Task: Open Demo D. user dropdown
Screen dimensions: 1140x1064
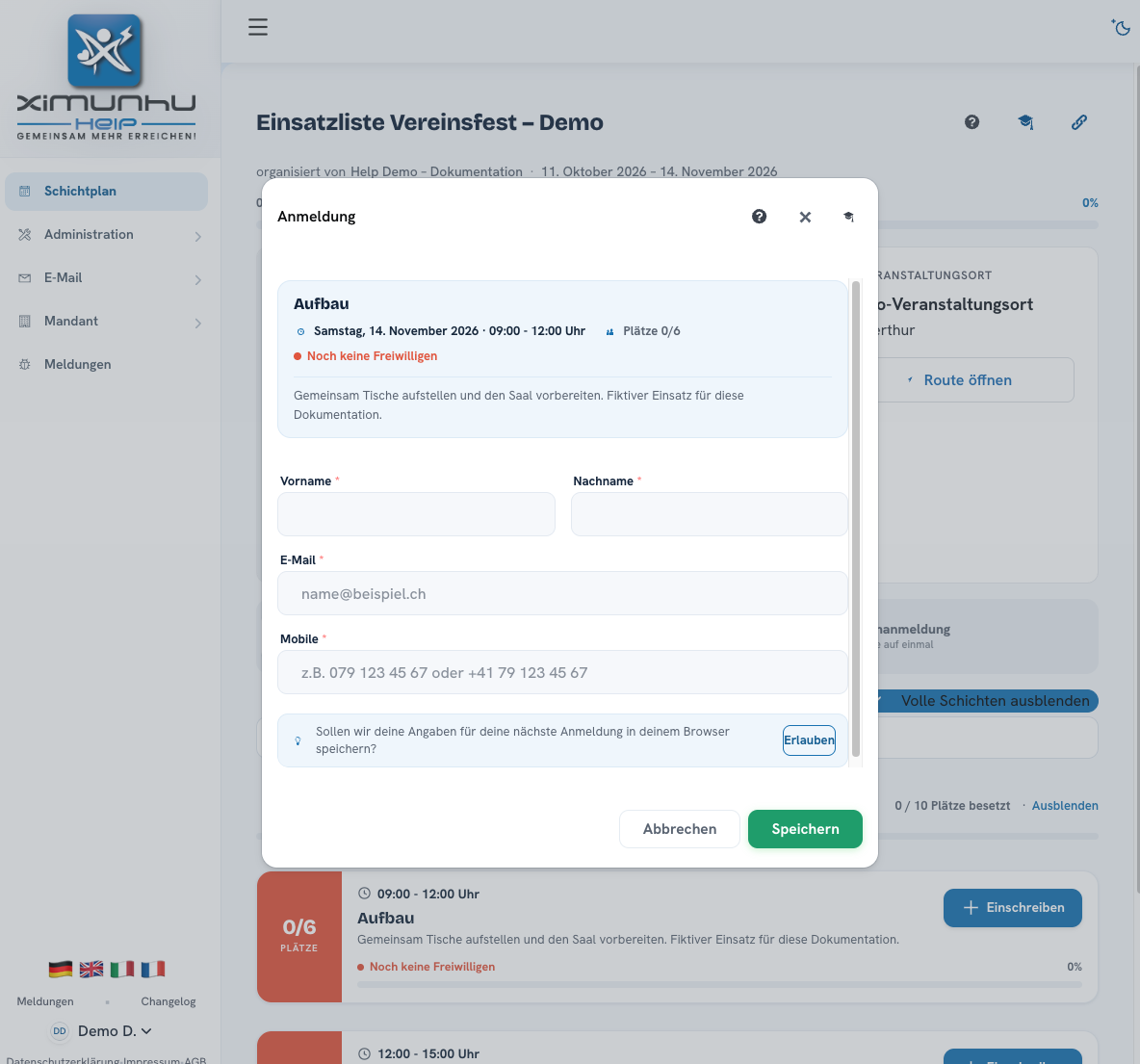Action: tap(115, 1031)
